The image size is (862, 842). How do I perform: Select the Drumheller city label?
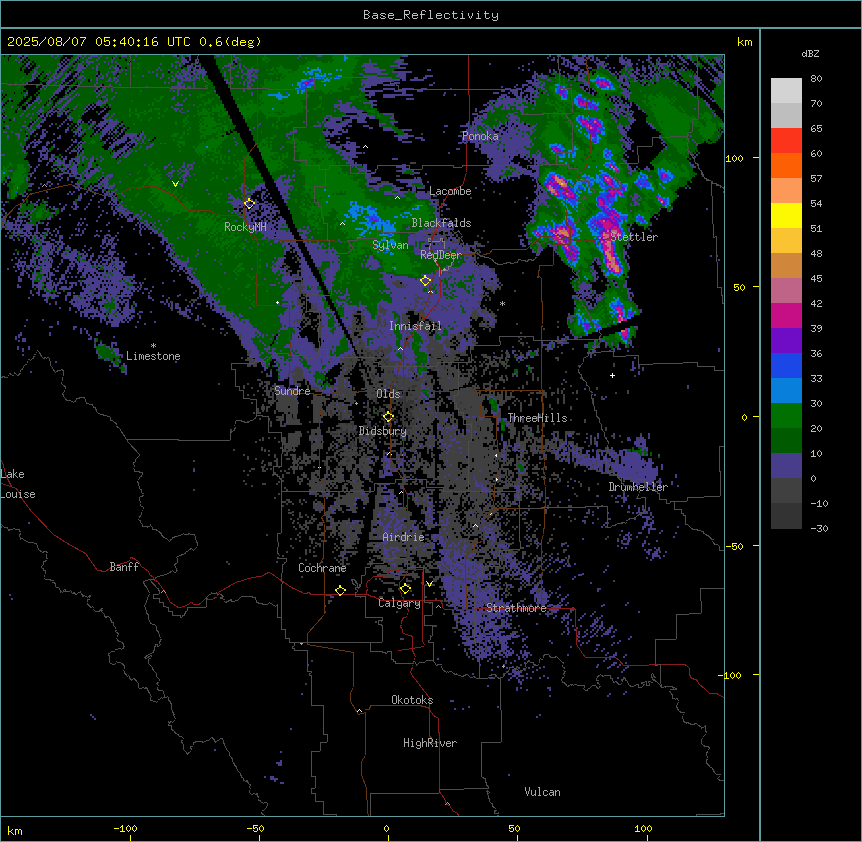(x=638, y=487)
